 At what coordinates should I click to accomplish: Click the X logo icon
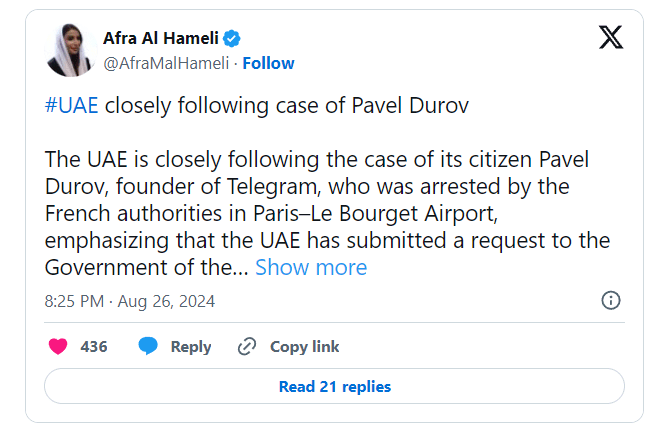coord(610,39)
